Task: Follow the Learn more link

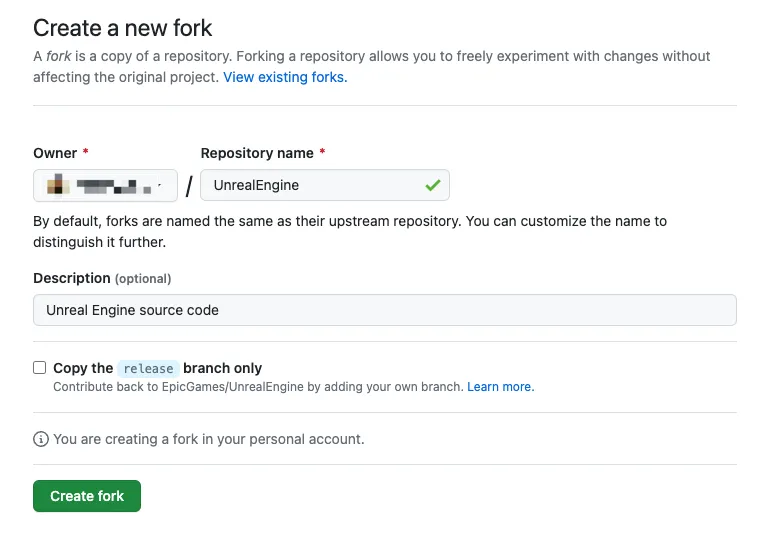Action: [500, 387]
